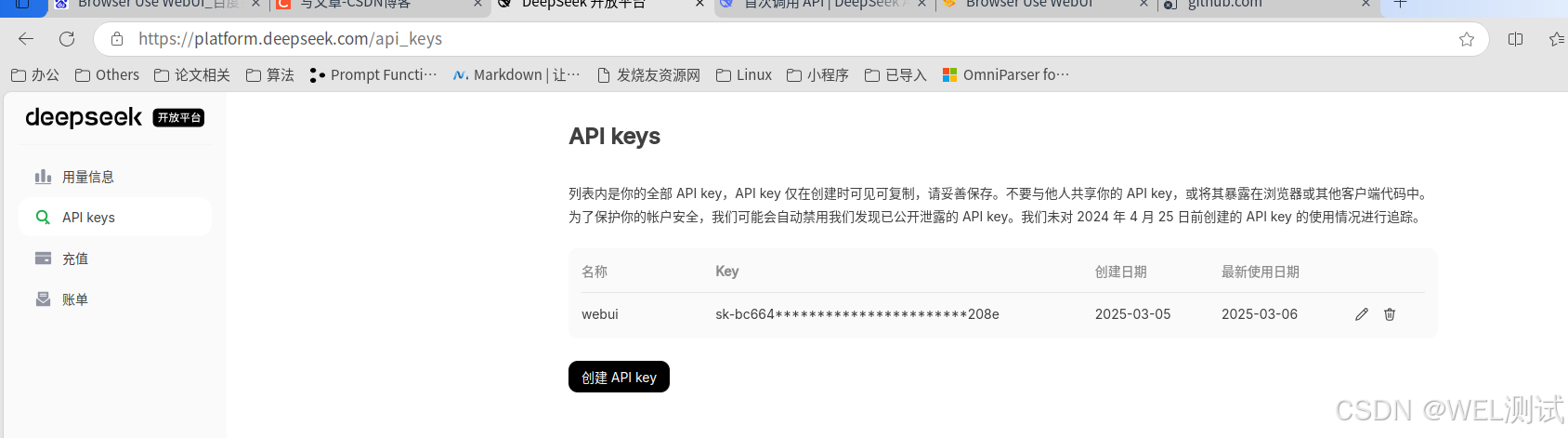This screenshot has height=438, width=1568.
Task: Open the 小程序 bookmarks folder
Action: (x=817, y=75)
